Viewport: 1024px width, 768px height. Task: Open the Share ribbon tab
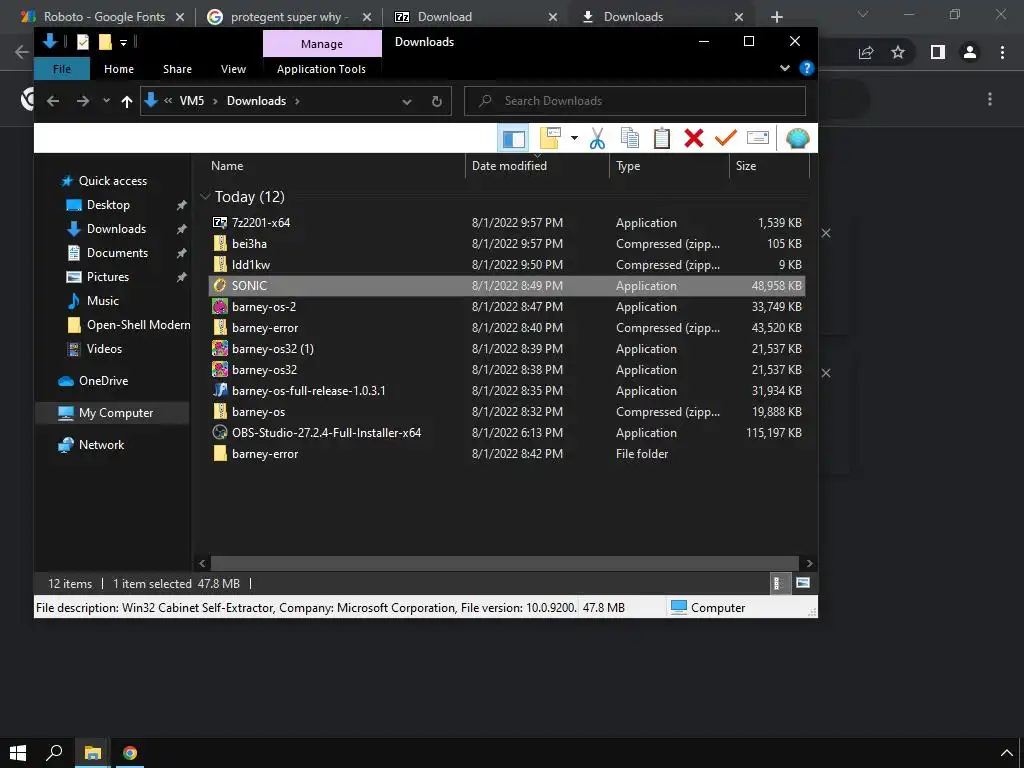[x=177, y=69]
